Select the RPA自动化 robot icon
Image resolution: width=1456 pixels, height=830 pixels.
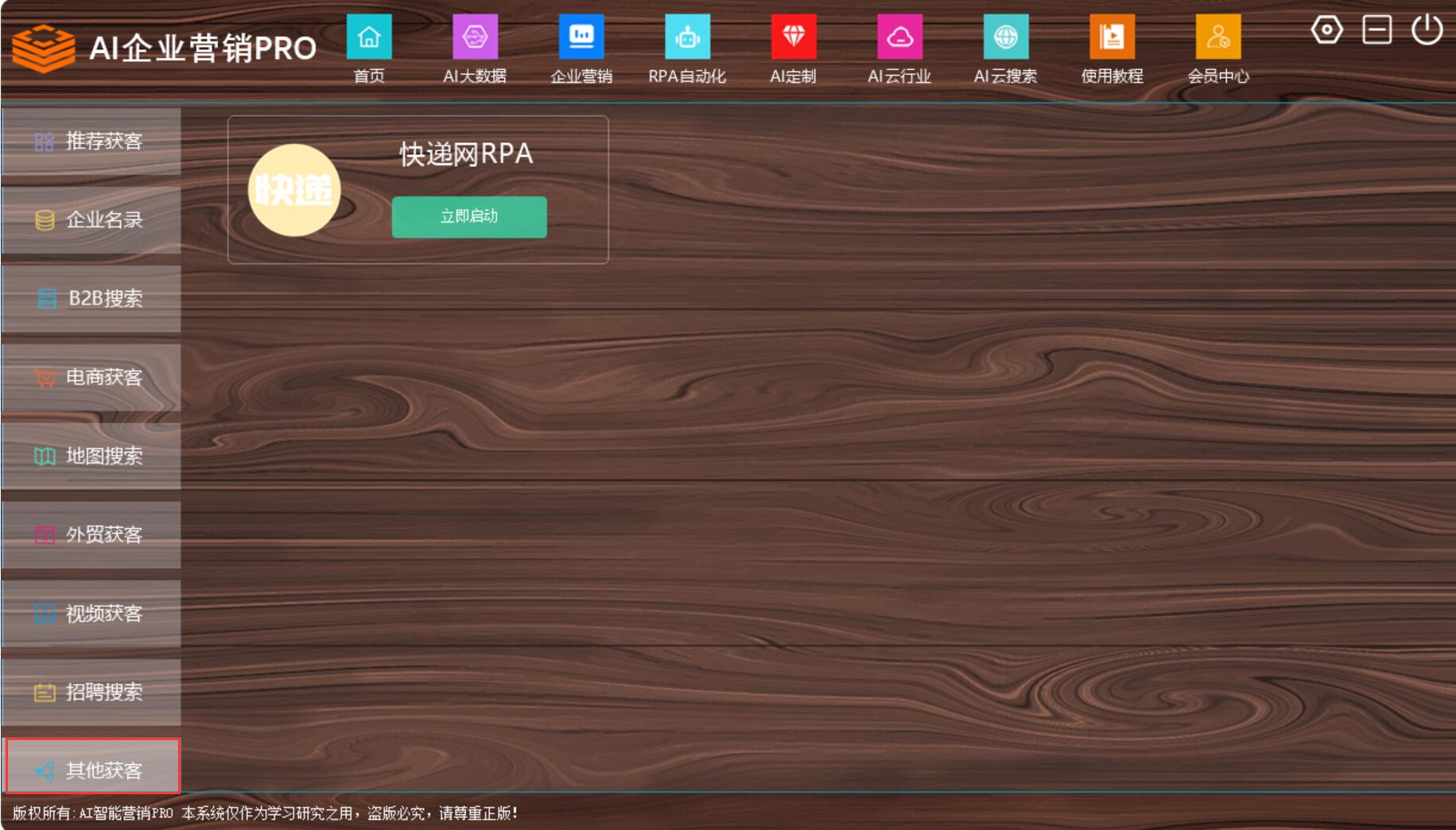[x=687, y=37]
